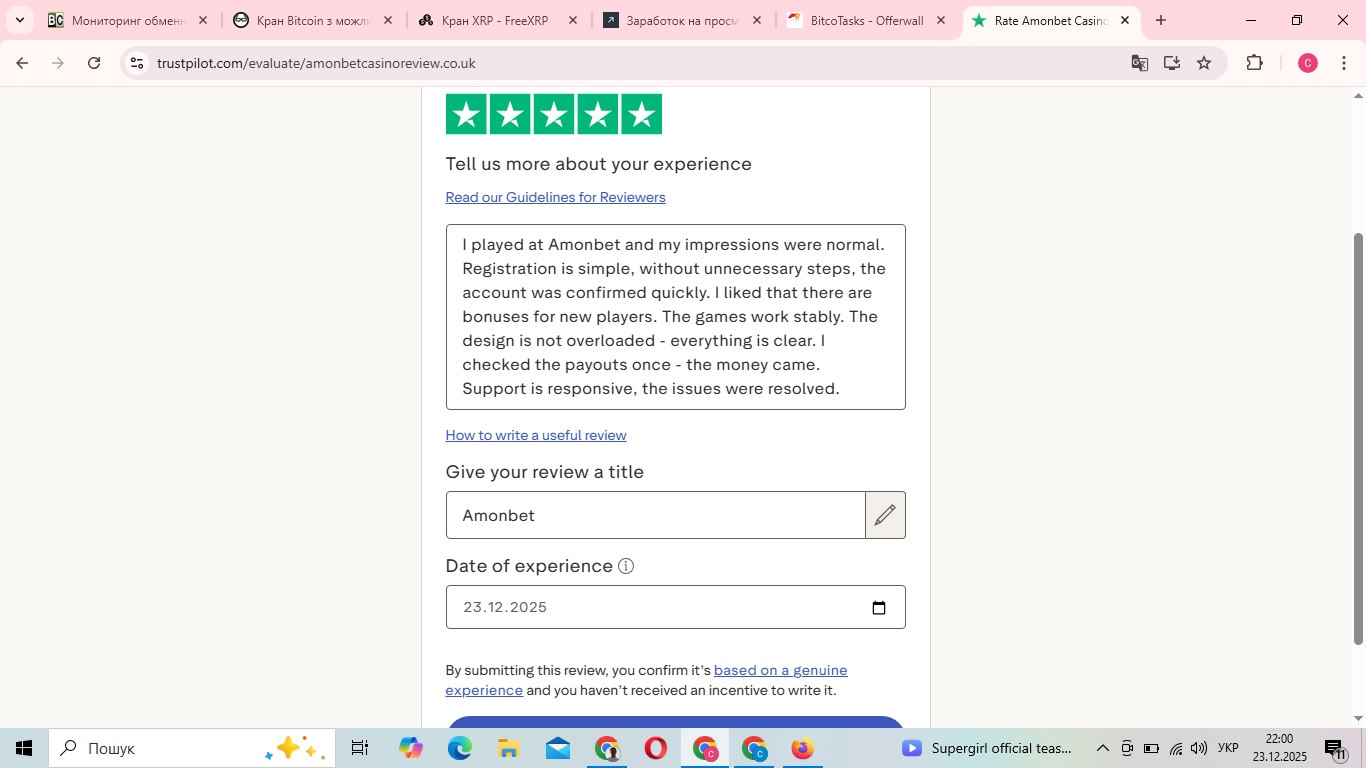Open the Wi-Fi network tray icon
Screen dimensions: 1366x768
tap(1176, 748)
